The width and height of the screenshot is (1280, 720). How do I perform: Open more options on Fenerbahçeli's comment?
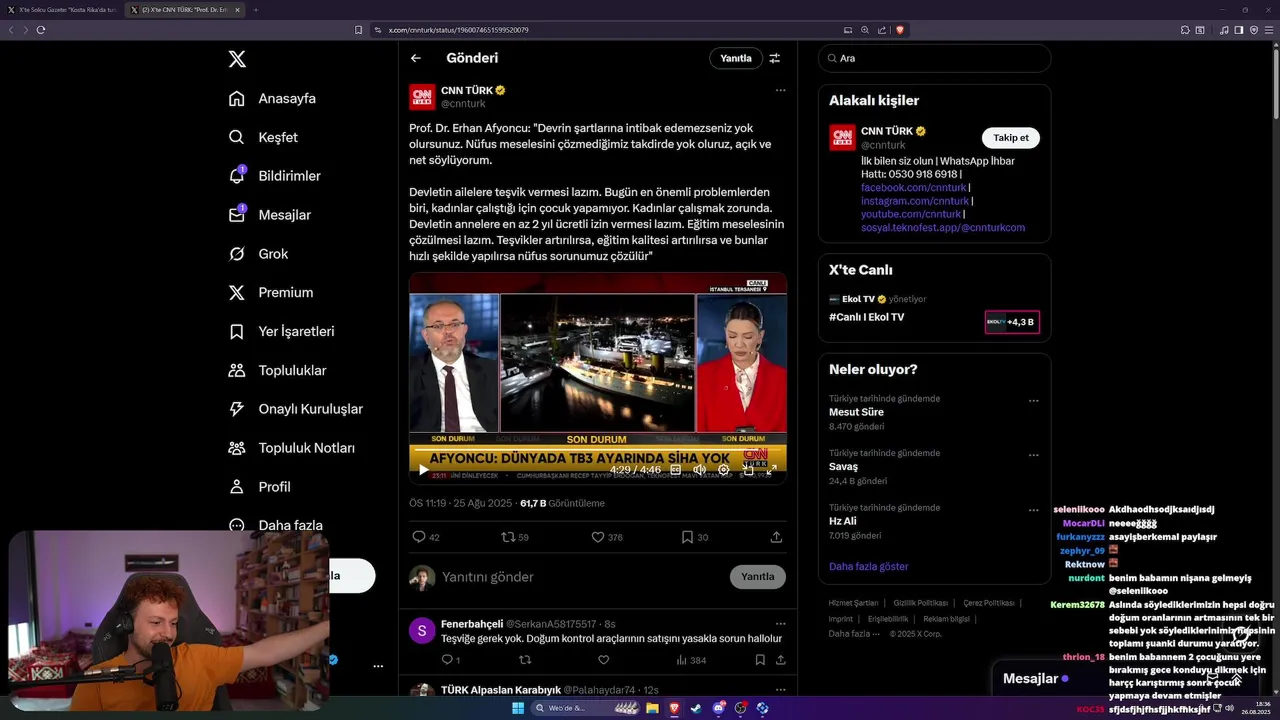(780, 623)
